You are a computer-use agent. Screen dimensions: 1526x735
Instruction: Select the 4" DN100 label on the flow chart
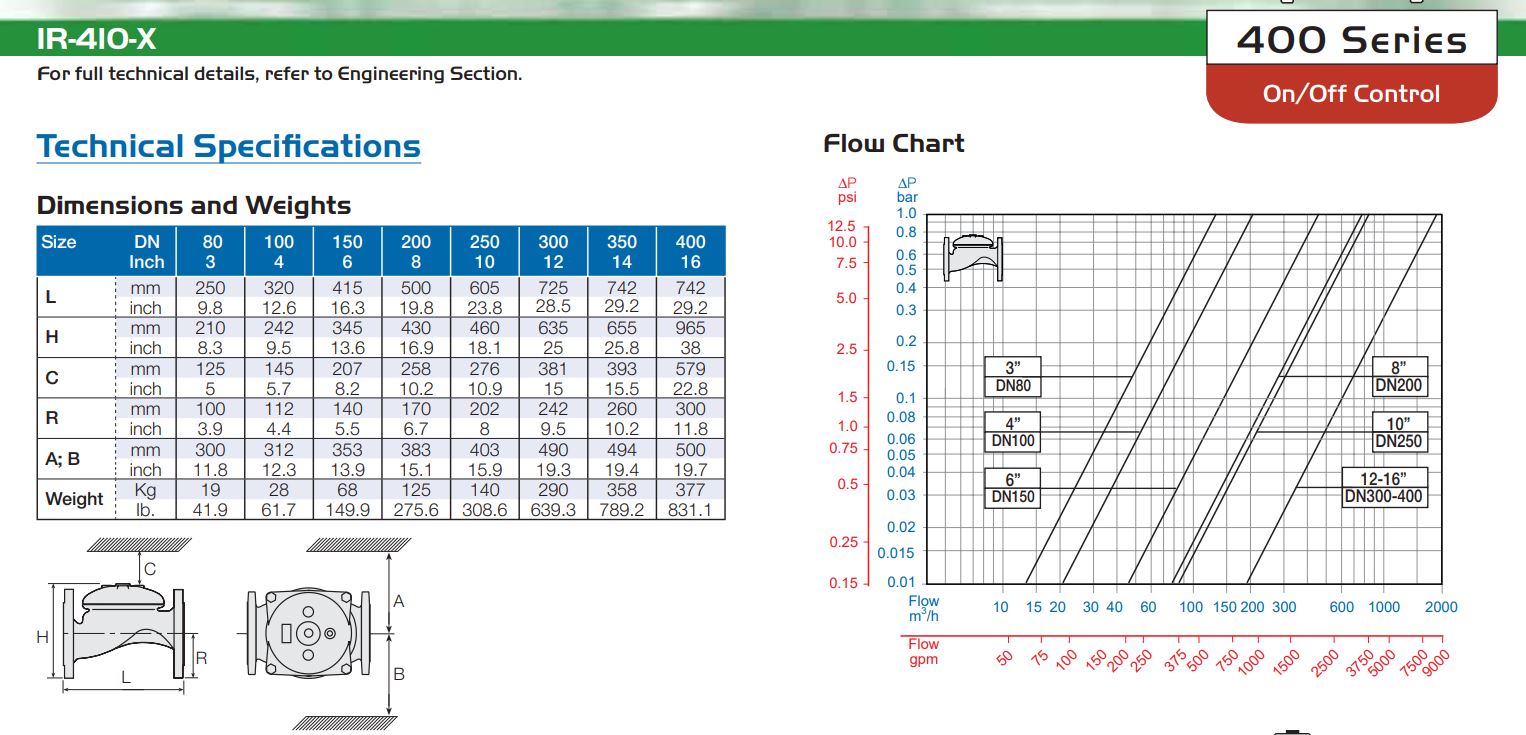coord(1012,432)
